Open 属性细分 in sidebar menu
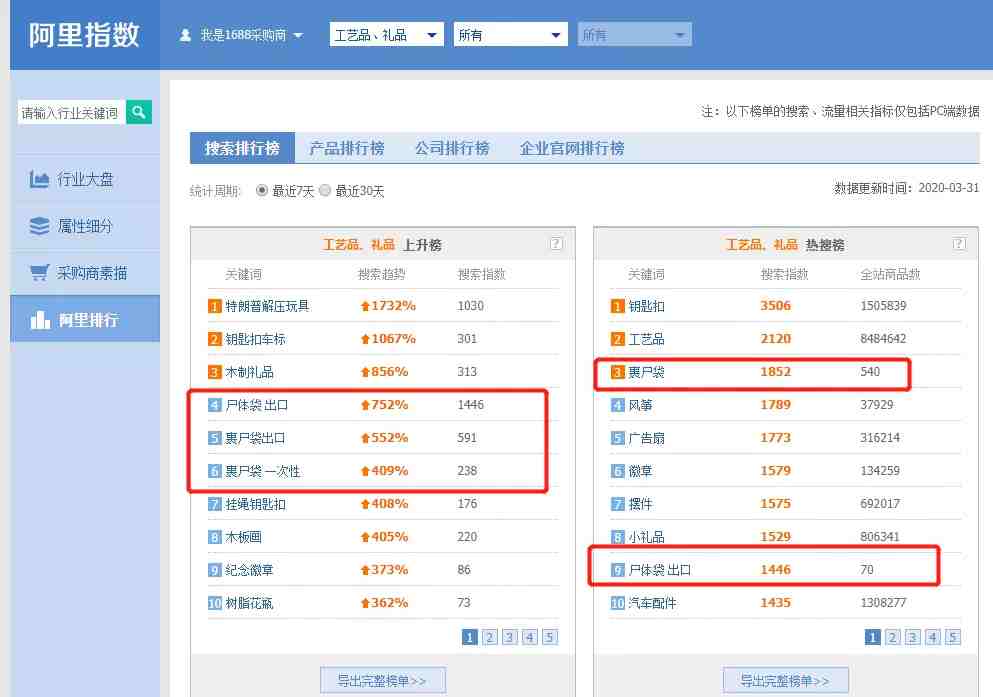Viewport: 993px width, 697px height. pyautogui.click(x=85, y=226)
